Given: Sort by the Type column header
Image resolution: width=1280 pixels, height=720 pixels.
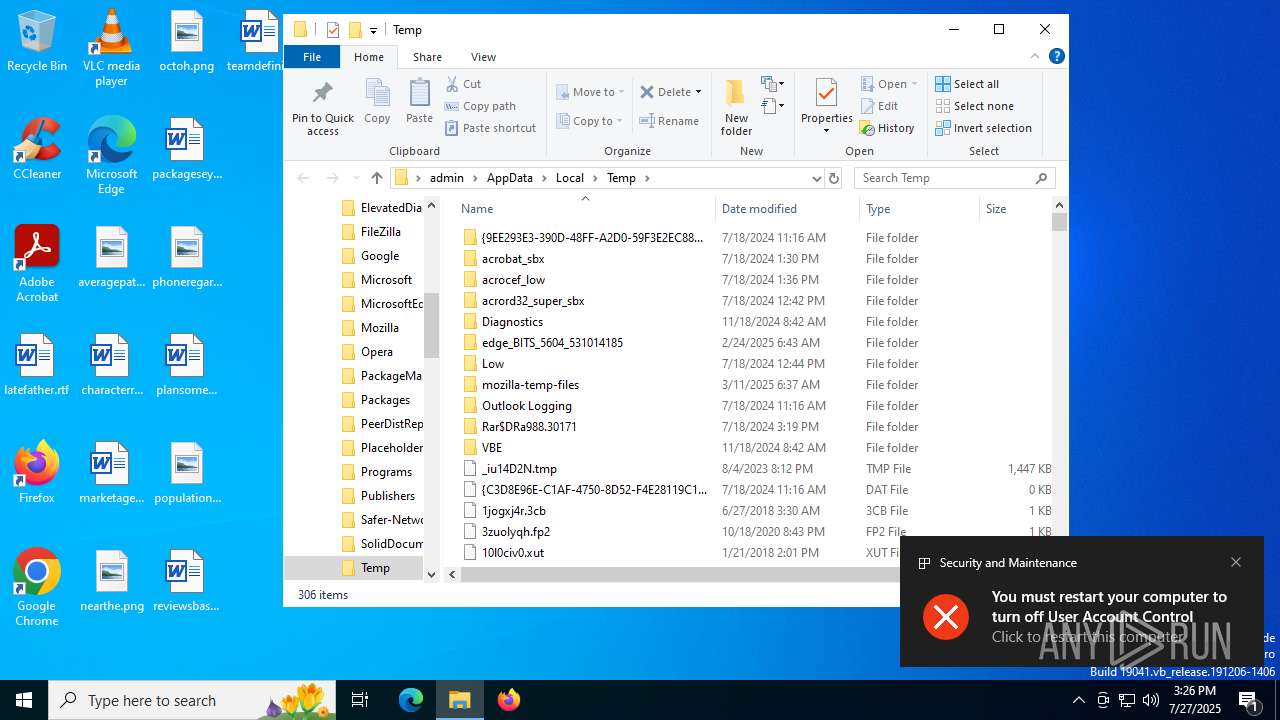Looking at the screenshot, I should point(919,209).
